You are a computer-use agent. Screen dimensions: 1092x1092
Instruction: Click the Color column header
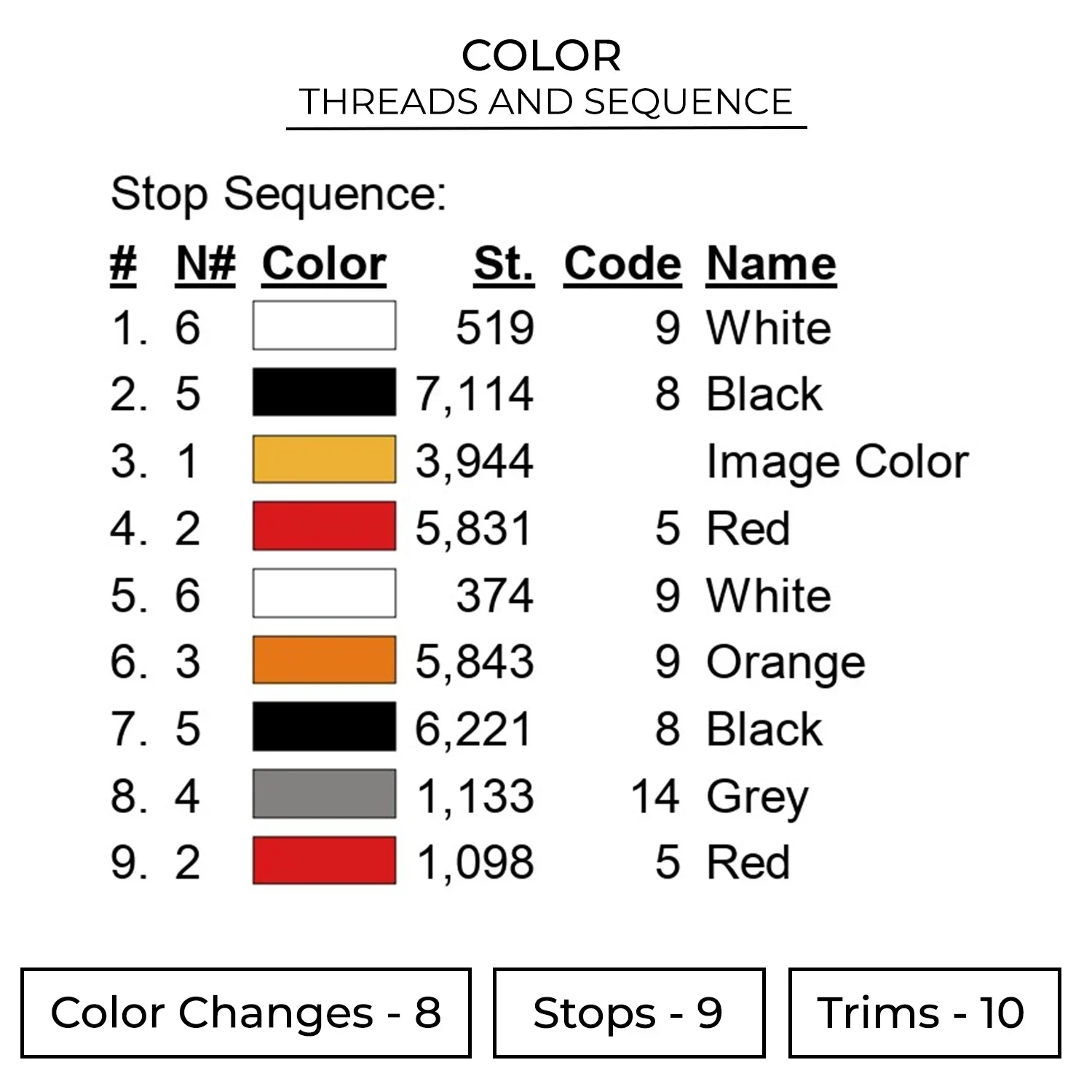point(324,264)
